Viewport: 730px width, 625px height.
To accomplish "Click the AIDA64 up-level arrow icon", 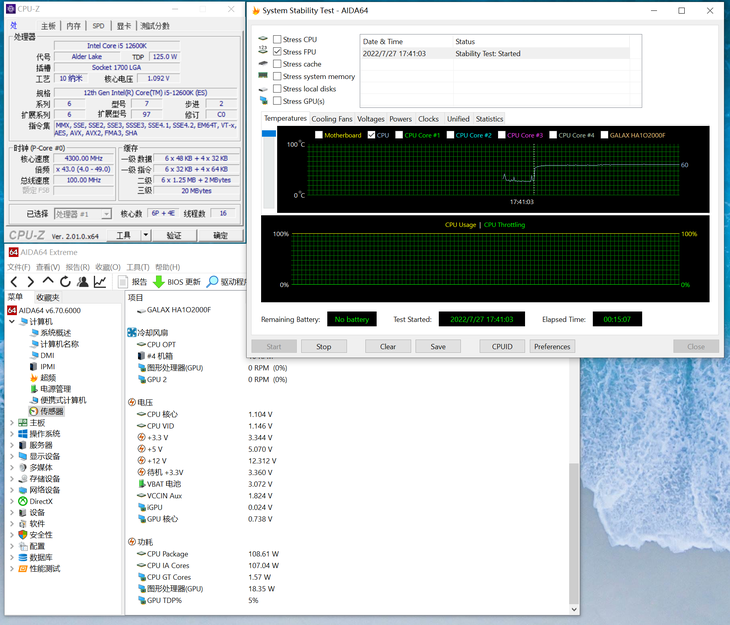I will pyautogui.click(x=47, y=281).
